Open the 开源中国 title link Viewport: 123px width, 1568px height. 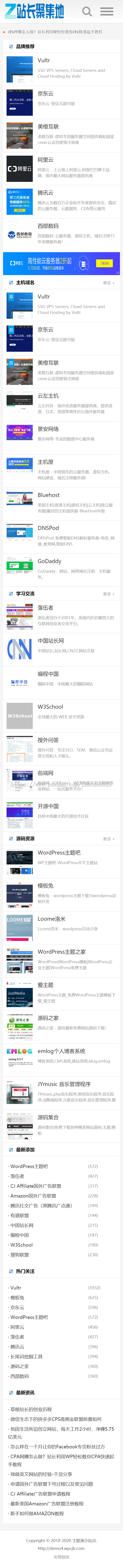click(48, 806)
